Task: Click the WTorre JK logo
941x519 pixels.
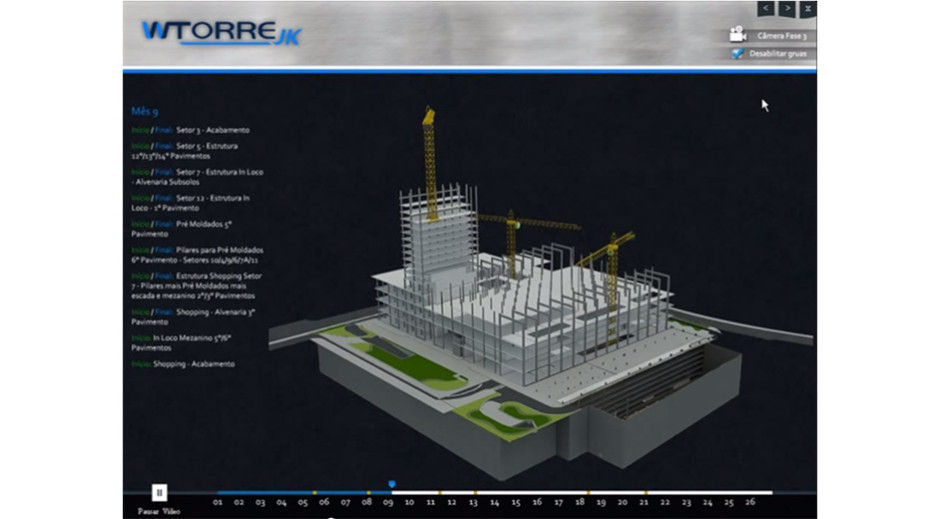Action: coord(220,33)
